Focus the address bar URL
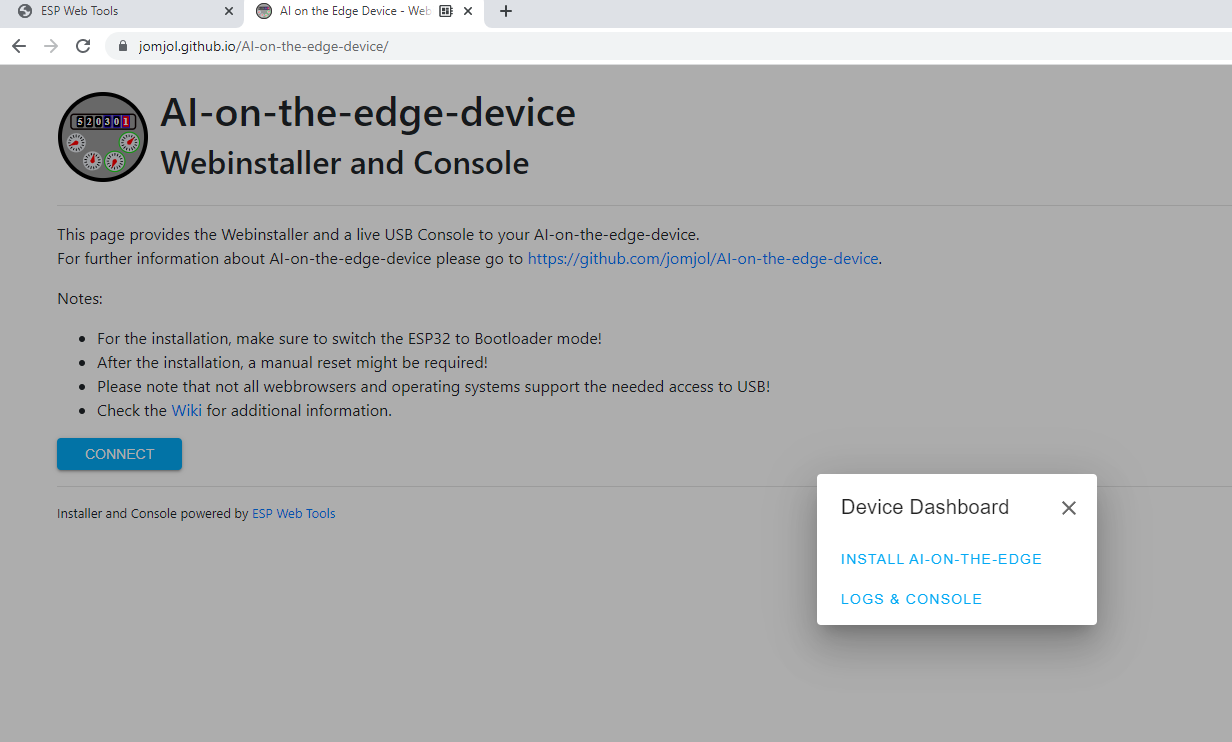The height and width of the screenshot is (742, 1232). (263, 46)
